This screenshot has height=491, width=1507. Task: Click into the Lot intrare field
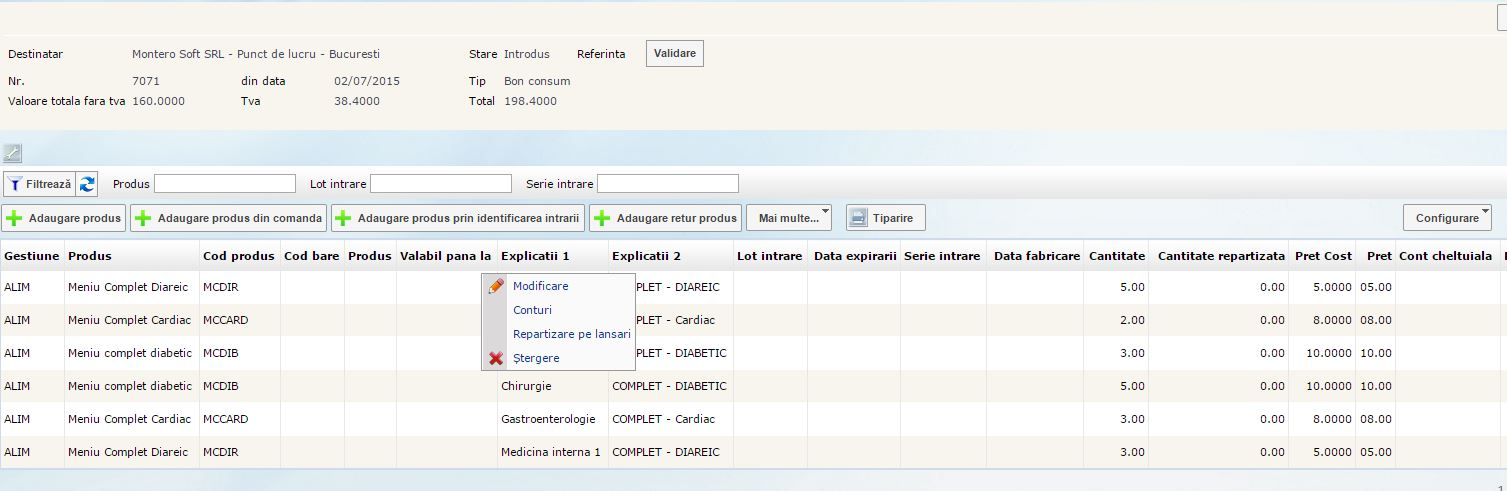[441, 184]
